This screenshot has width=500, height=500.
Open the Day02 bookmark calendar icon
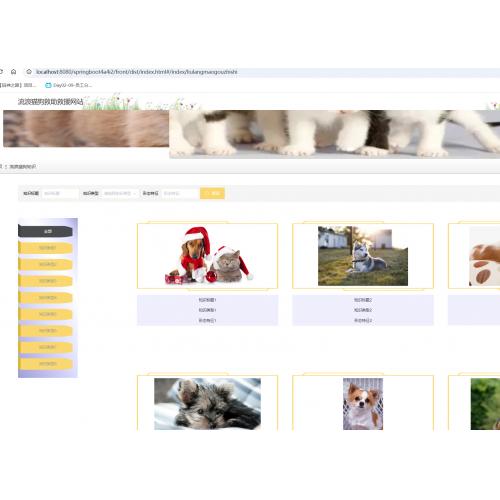tap(48, 85)
